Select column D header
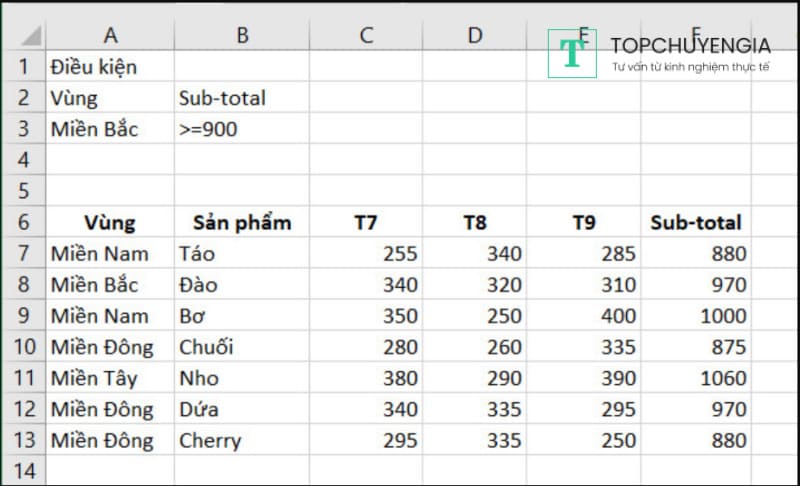The width and height of the screenshot is (800, 486). (x=475, y=35)
